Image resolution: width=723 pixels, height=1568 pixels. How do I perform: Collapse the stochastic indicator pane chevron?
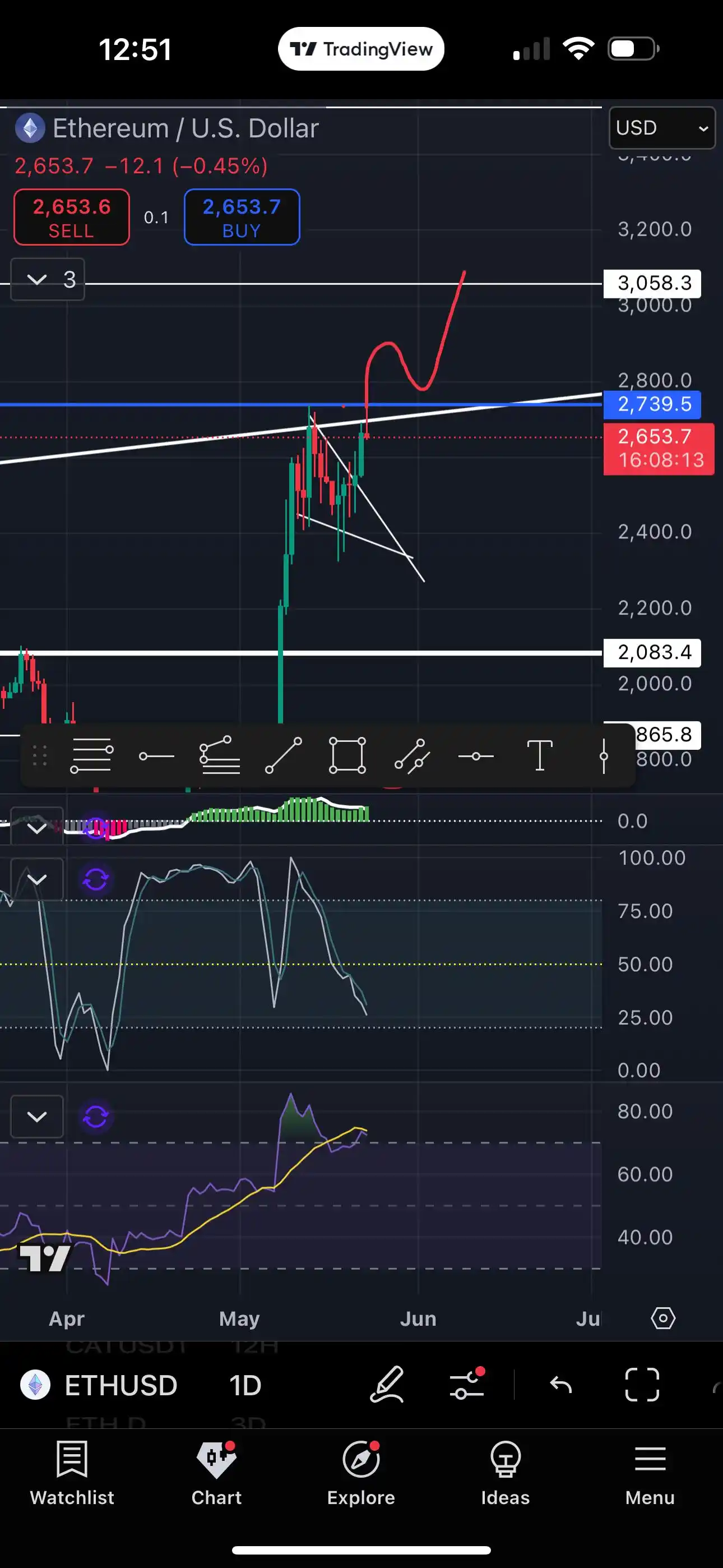click(37, 879)
